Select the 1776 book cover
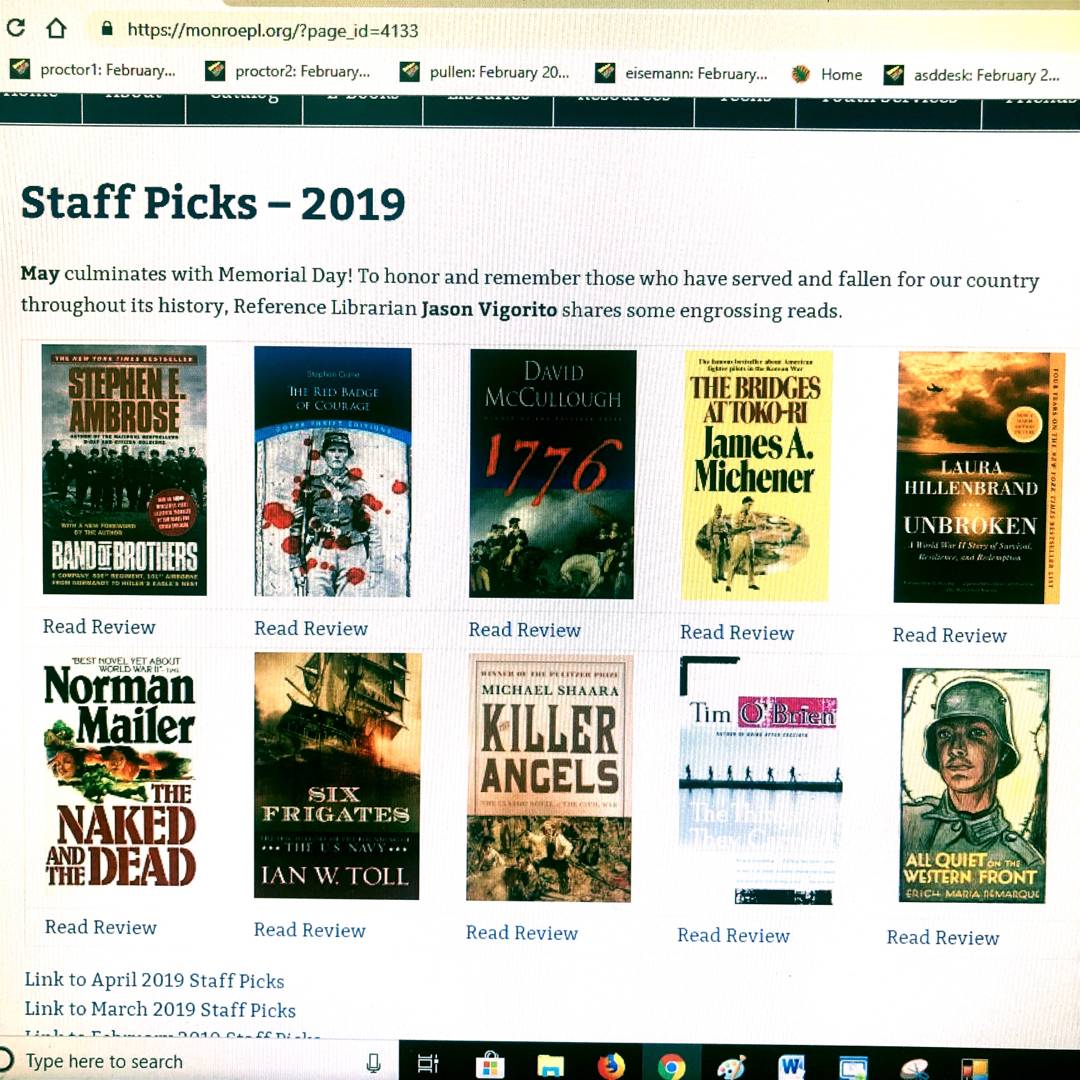The image size is (1080, 1080). point(552,473)
